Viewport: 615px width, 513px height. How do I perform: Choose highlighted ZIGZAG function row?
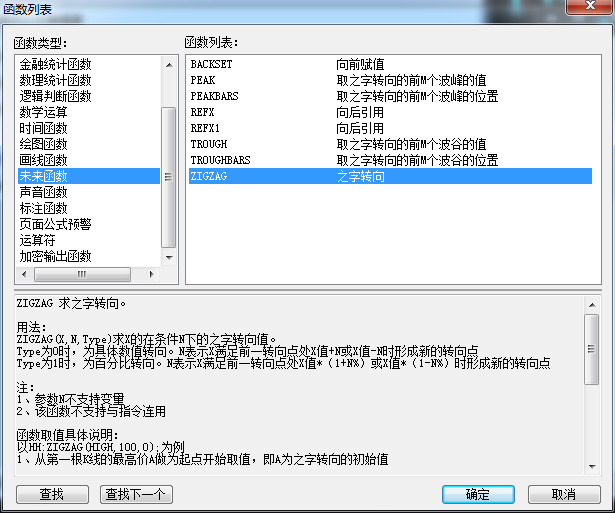coord(390,176)
